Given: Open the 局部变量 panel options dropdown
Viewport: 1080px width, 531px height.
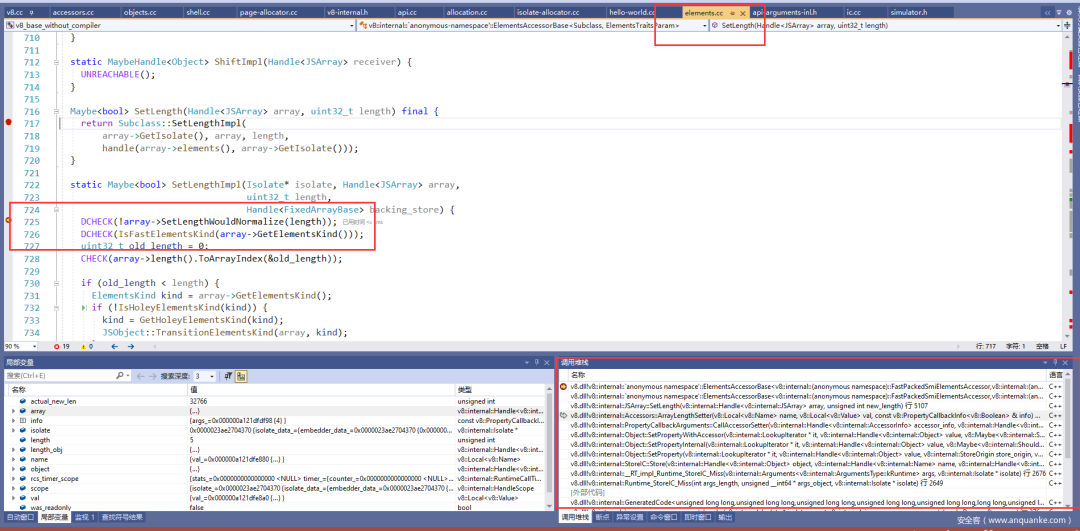Looking at the screenshot, I should (527, 362).
